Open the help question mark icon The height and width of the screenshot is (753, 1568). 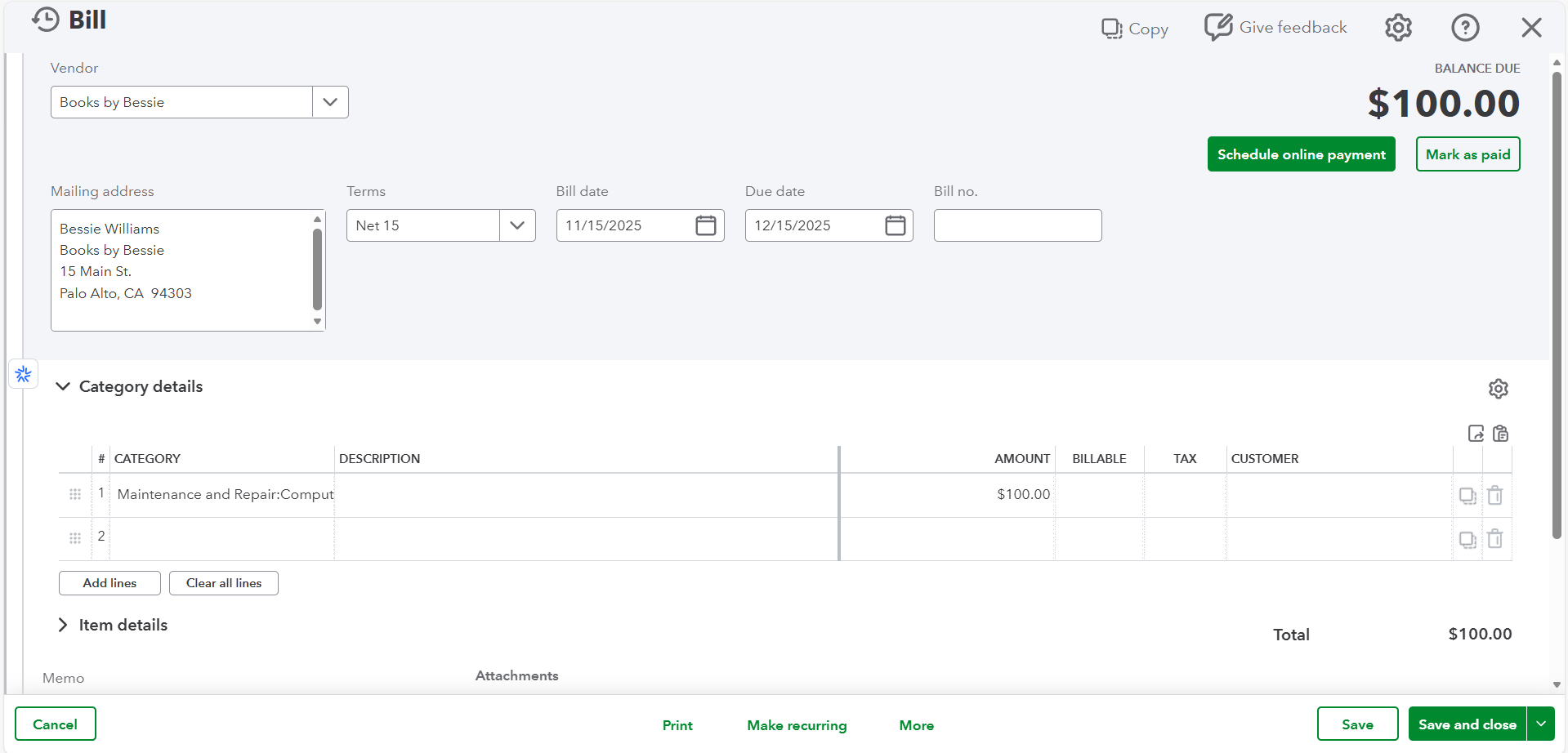tap(1464, 28)
